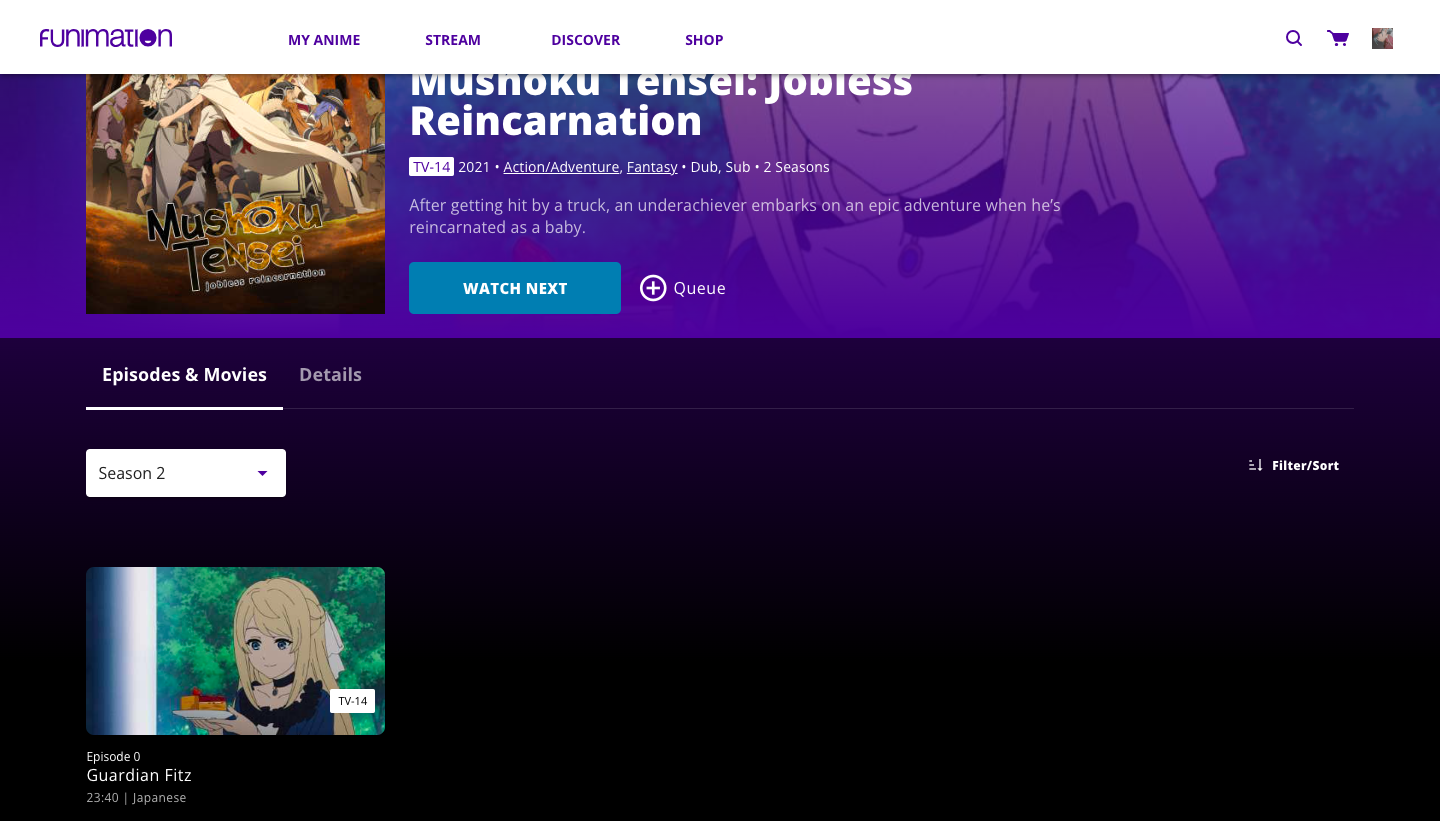Click the Mushoku Tensei poster image
Screen dimensions: 1440x821
pyautogui.click(x=235, y=194)
